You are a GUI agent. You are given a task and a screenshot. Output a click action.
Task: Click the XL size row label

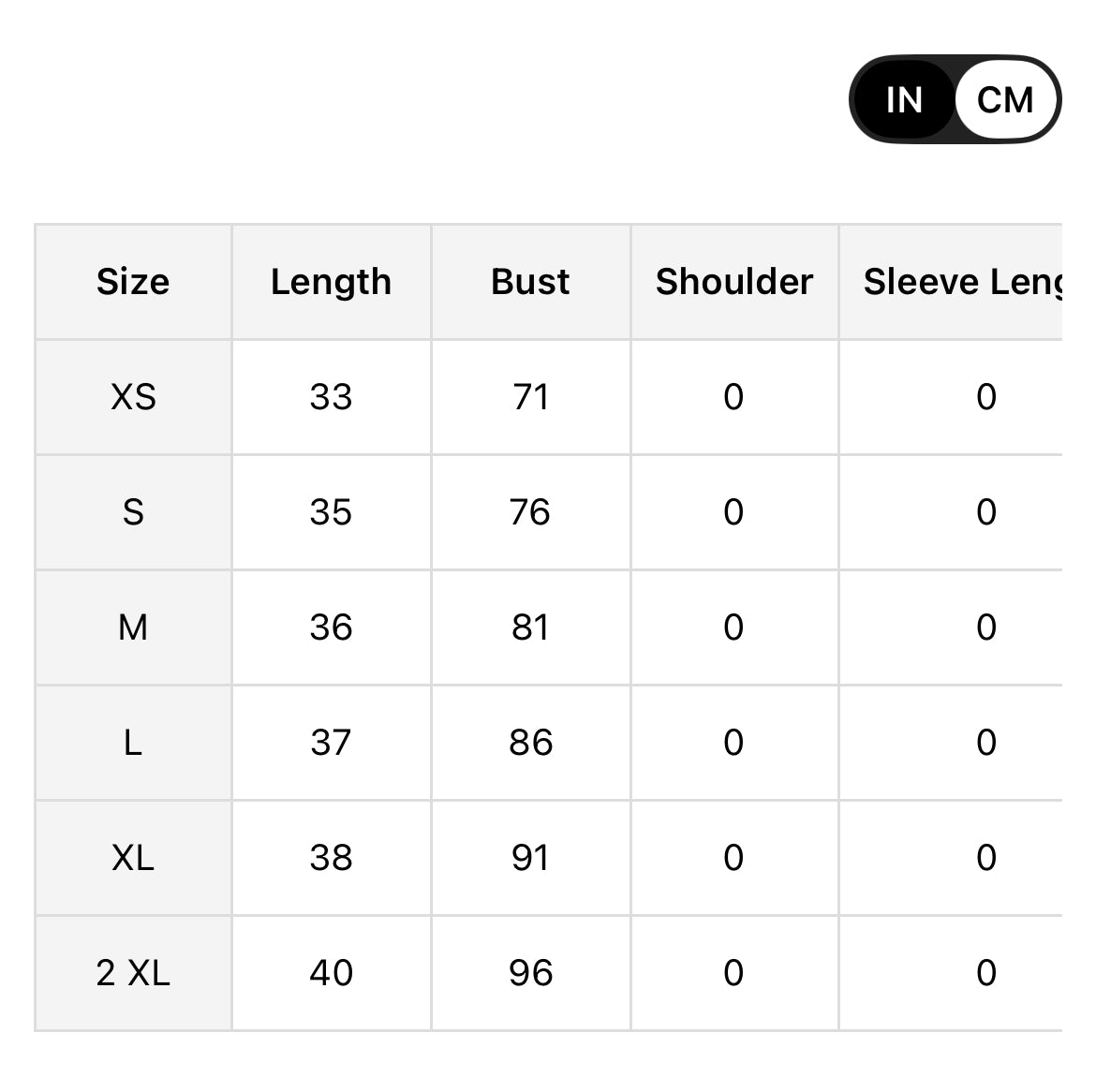click(133, 857)
